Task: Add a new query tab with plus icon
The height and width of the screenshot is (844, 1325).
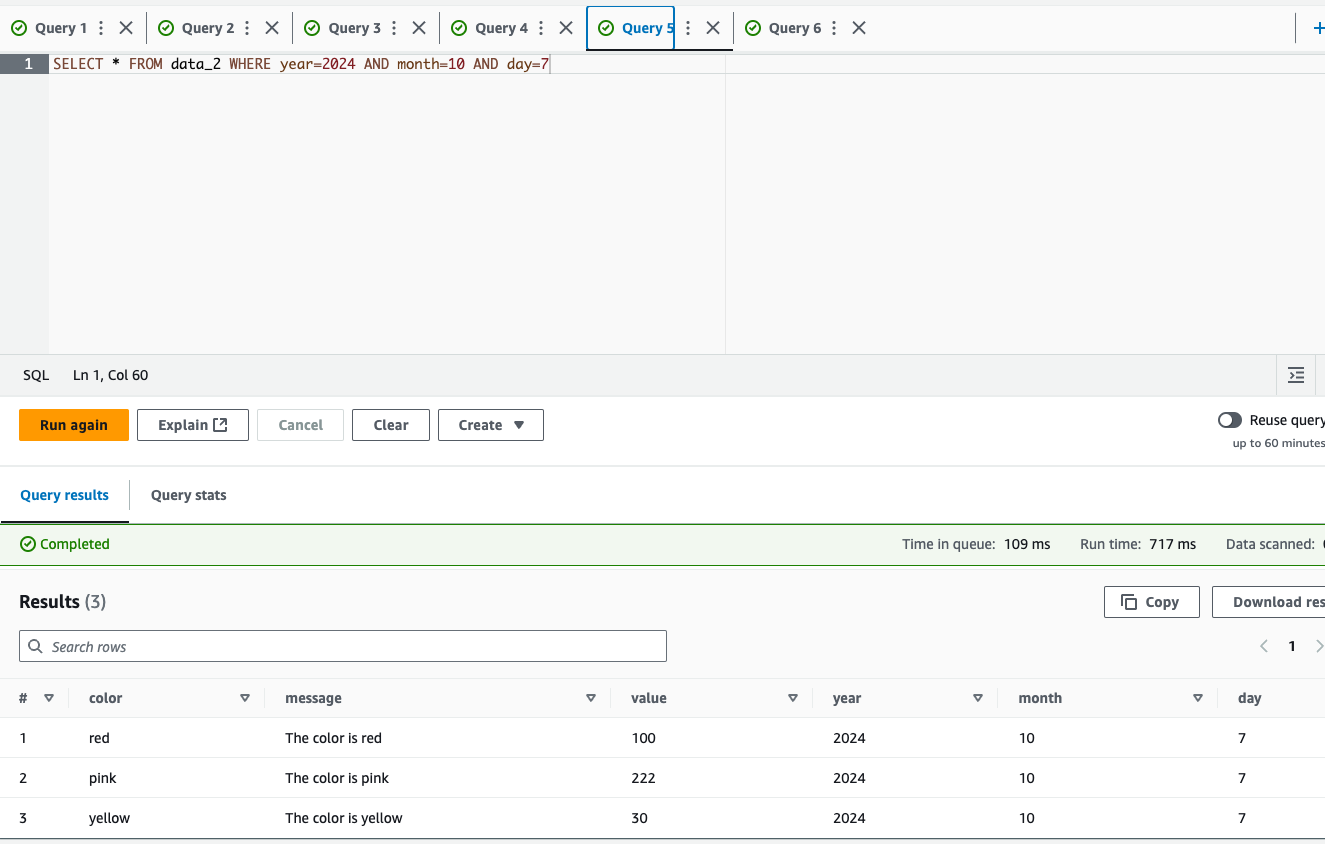Action: point(1317,28)
